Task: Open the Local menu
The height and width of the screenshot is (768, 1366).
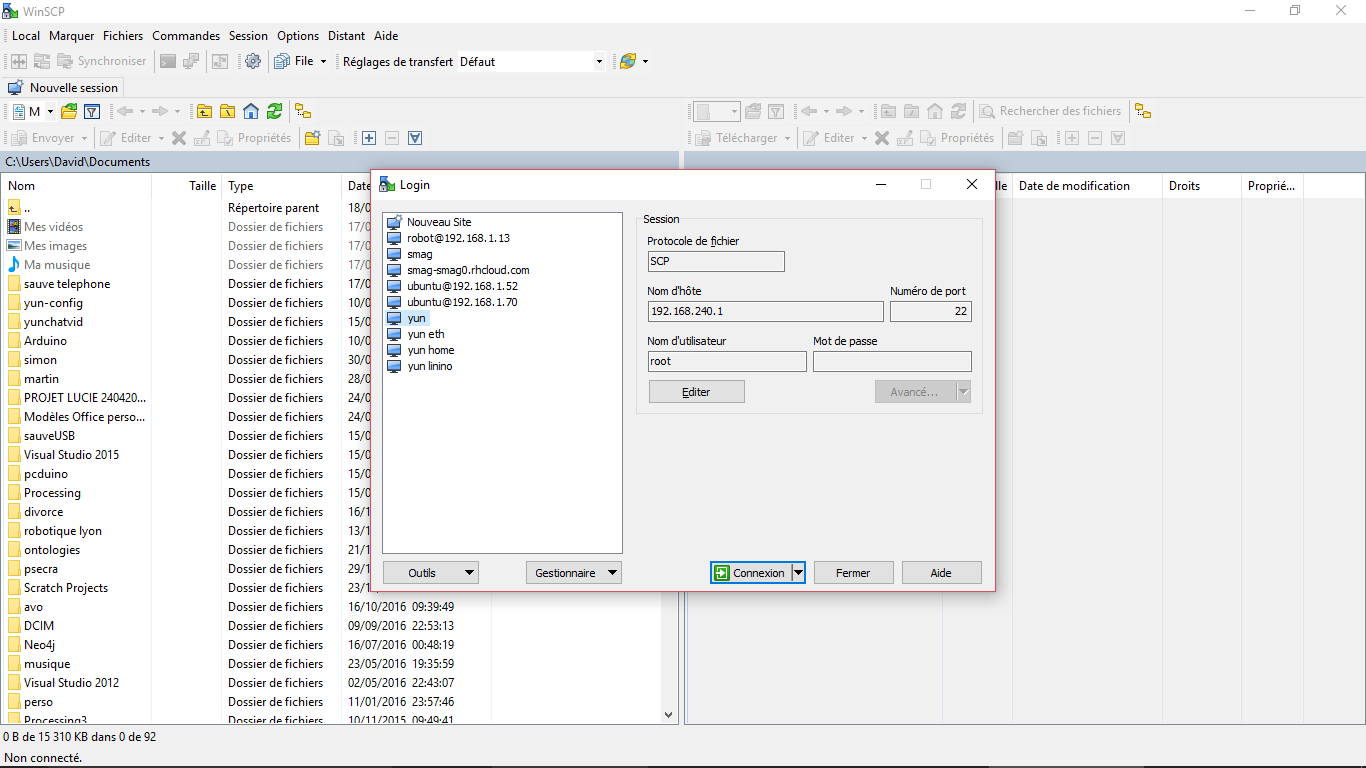Action: click(x=26, y=36)
